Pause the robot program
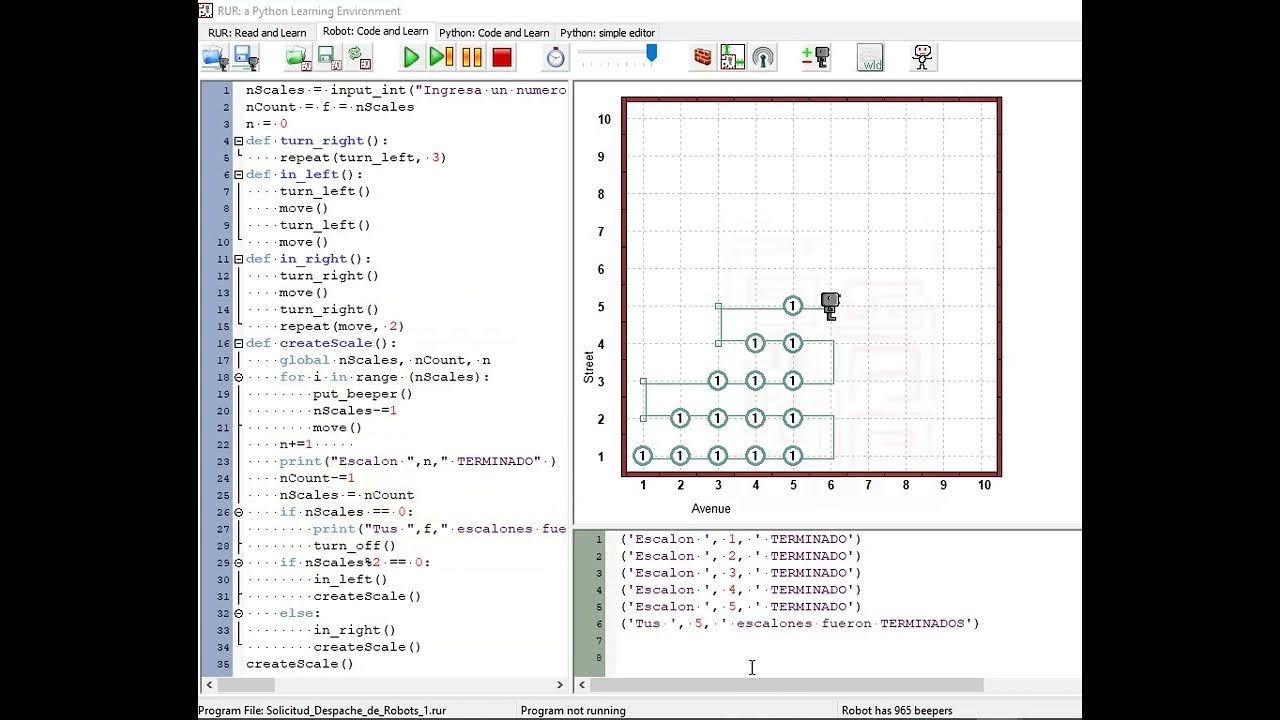 coord(471,58)
